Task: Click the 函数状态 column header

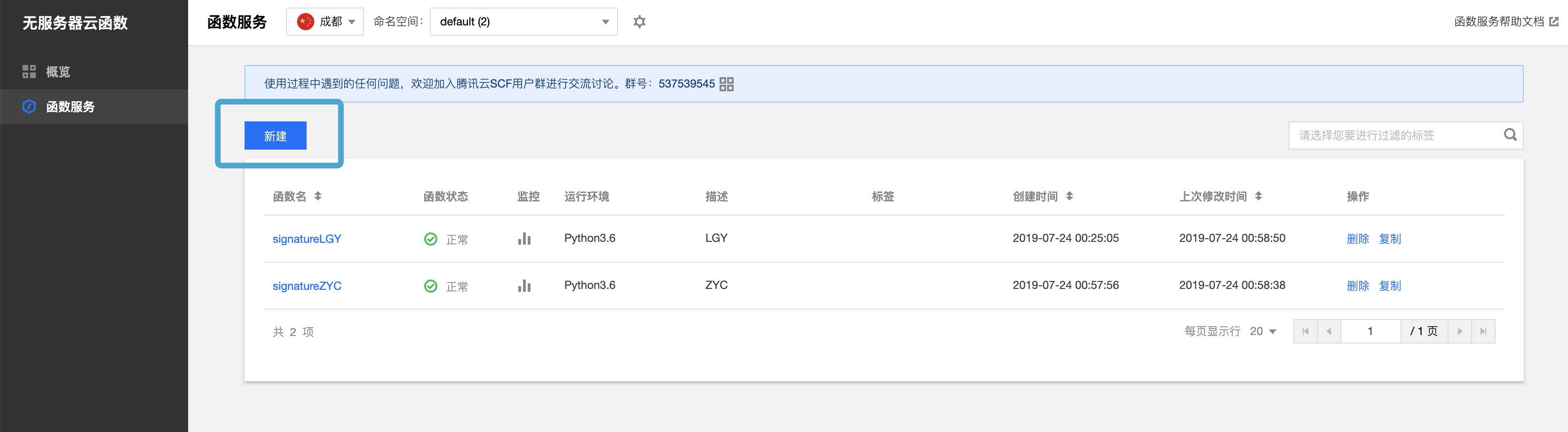Action: [x=445, y=196]
